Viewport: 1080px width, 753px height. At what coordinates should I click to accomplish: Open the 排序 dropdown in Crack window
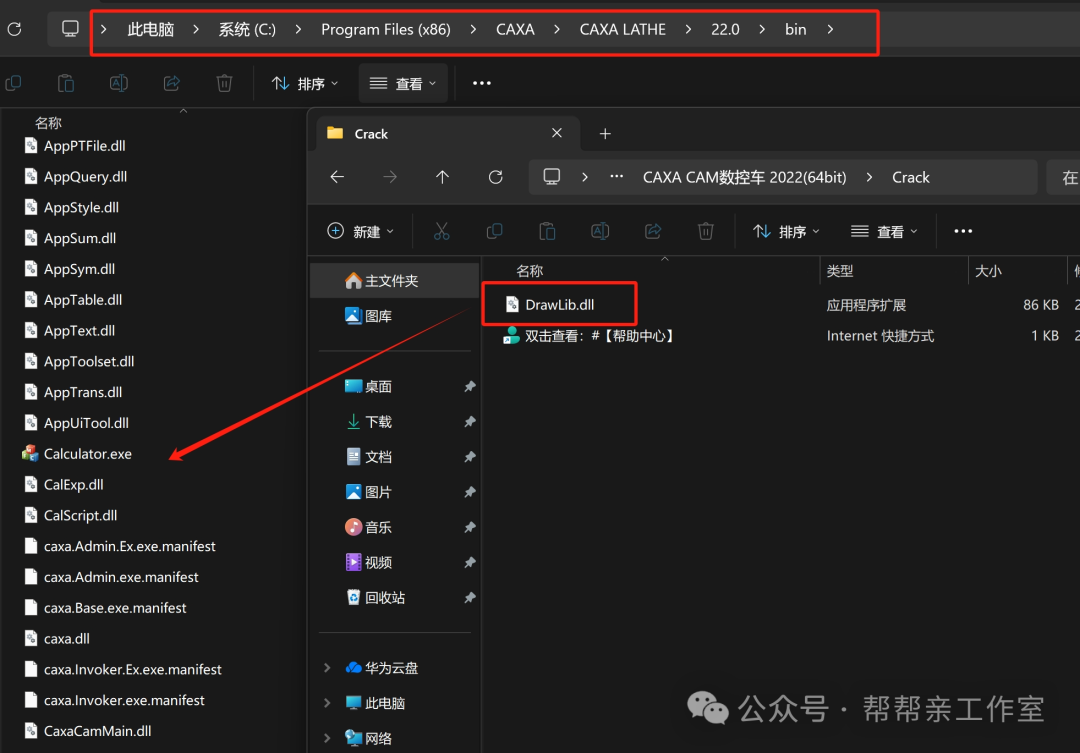click(x=786, y=231)
